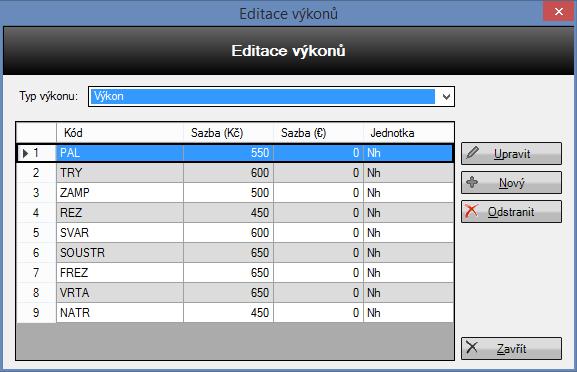Viewport: 577px width, 372px height.
Task: Select the ZAMP code cell
Action: click(120, 193)
